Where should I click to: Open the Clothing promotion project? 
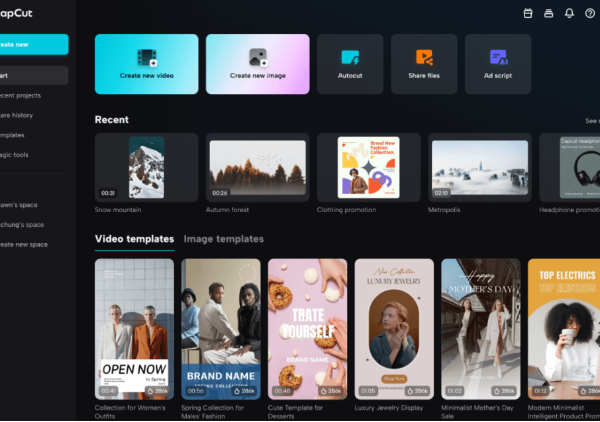(368, 168)
